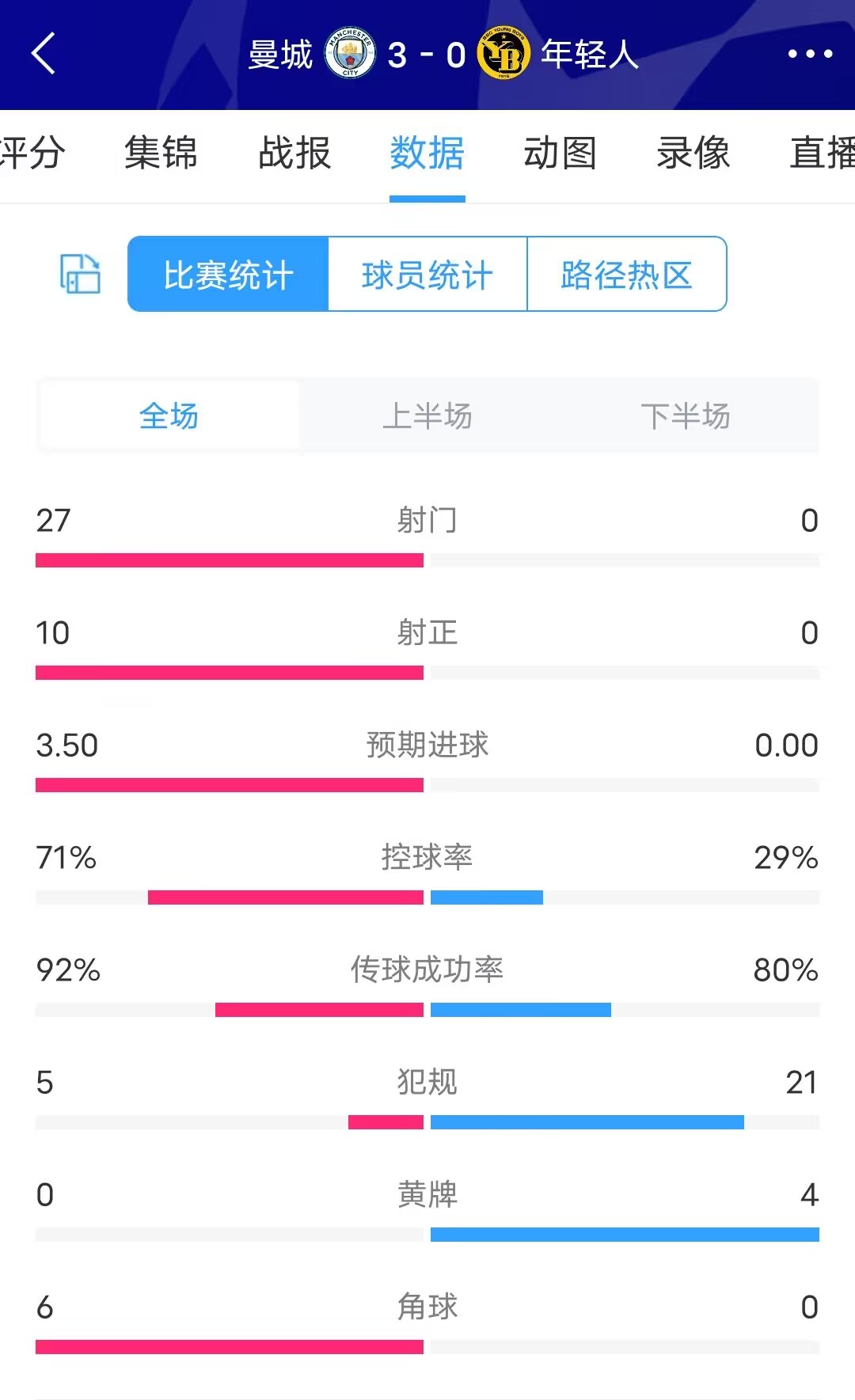Open the 评分 tab
The height and width of the screenshot is (1400, 855).
pyautogui.click(x=32, y=153)
